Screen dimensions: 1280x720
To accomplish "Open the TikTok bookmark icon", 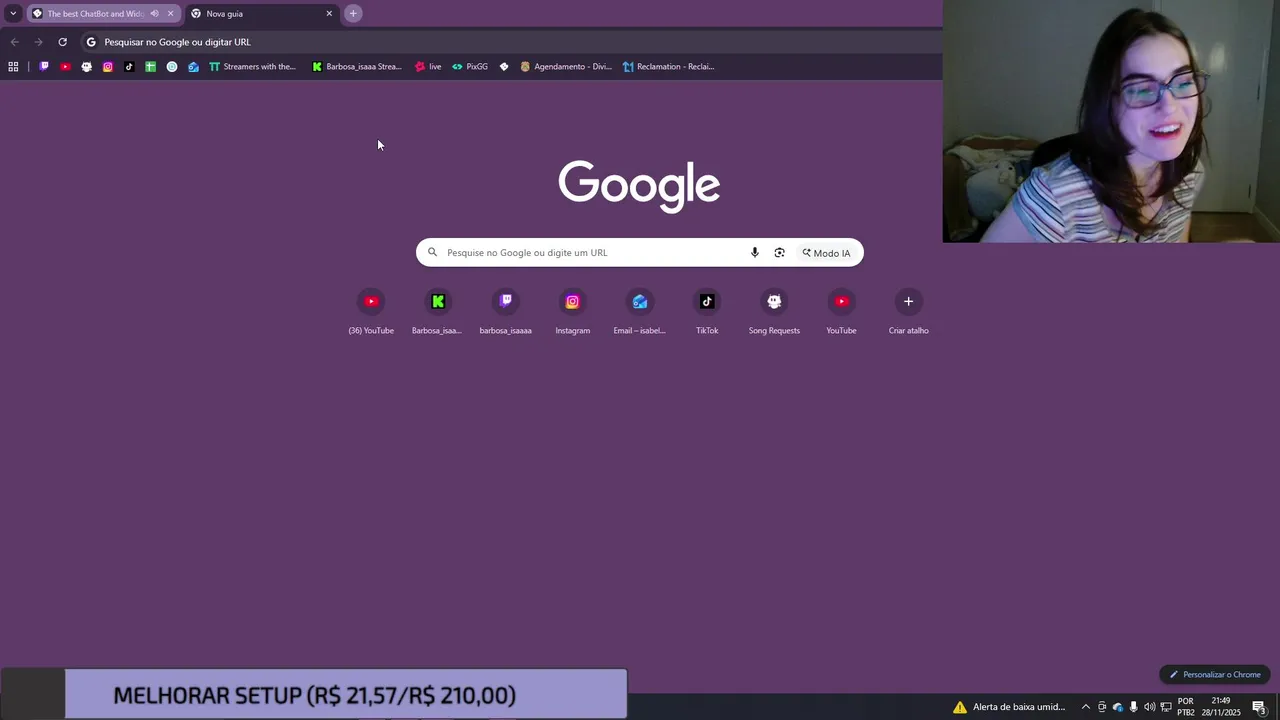I will click(129, 67).
